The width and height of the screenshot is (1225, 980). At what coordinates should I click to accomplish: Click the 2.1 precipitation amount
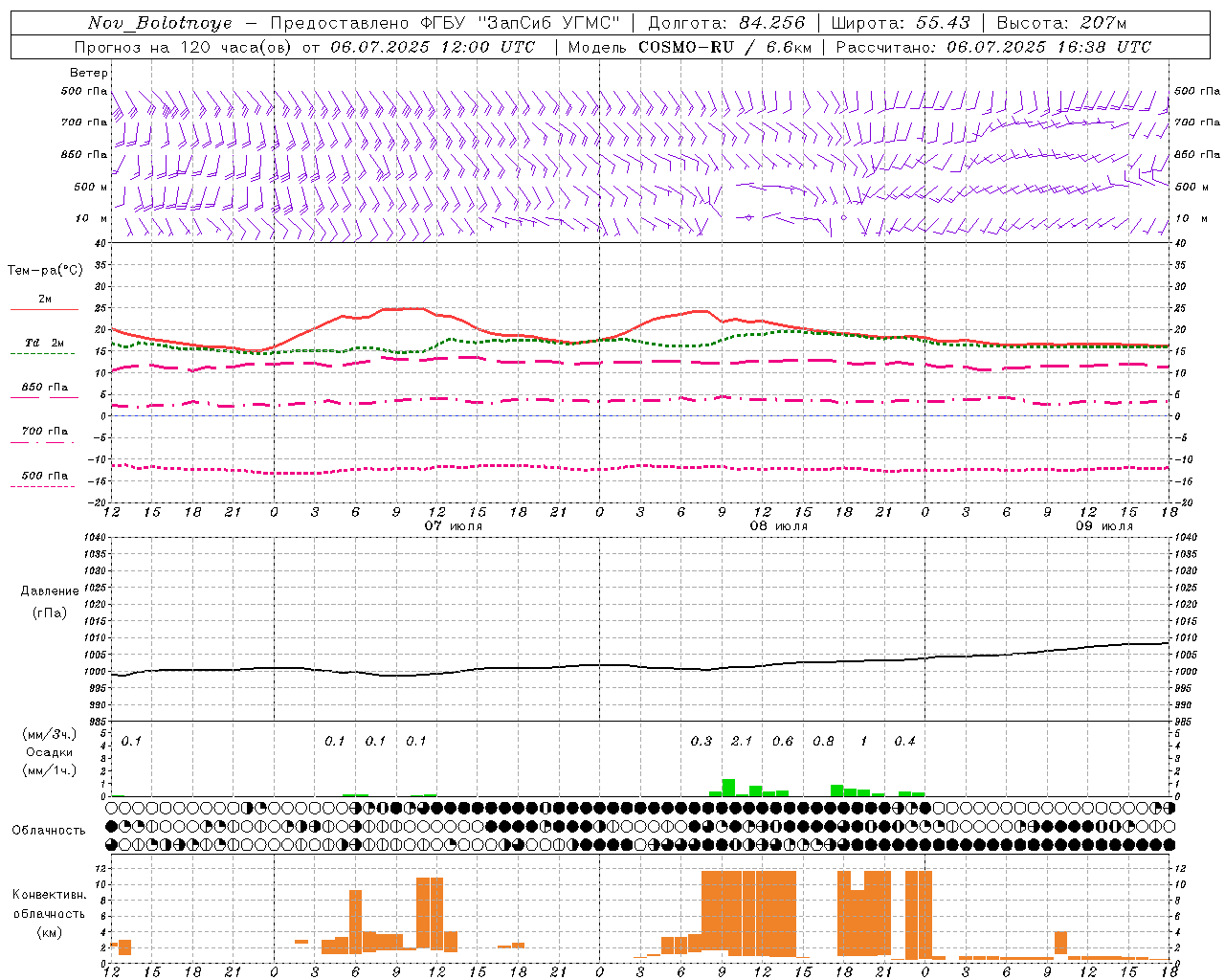742,741
